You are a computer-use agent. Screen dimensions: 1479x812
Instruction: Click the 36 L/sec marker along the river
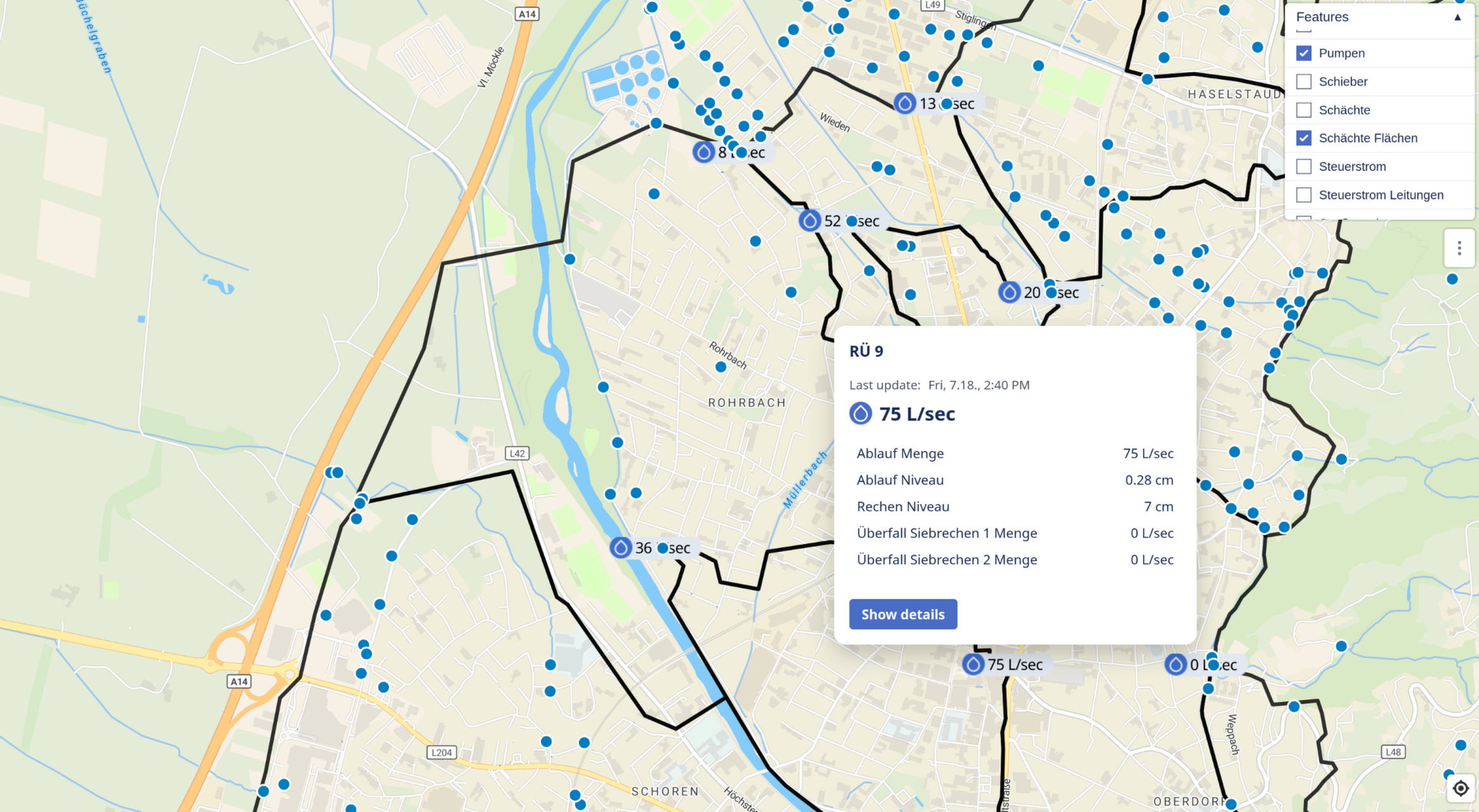[x=621, y=548]
